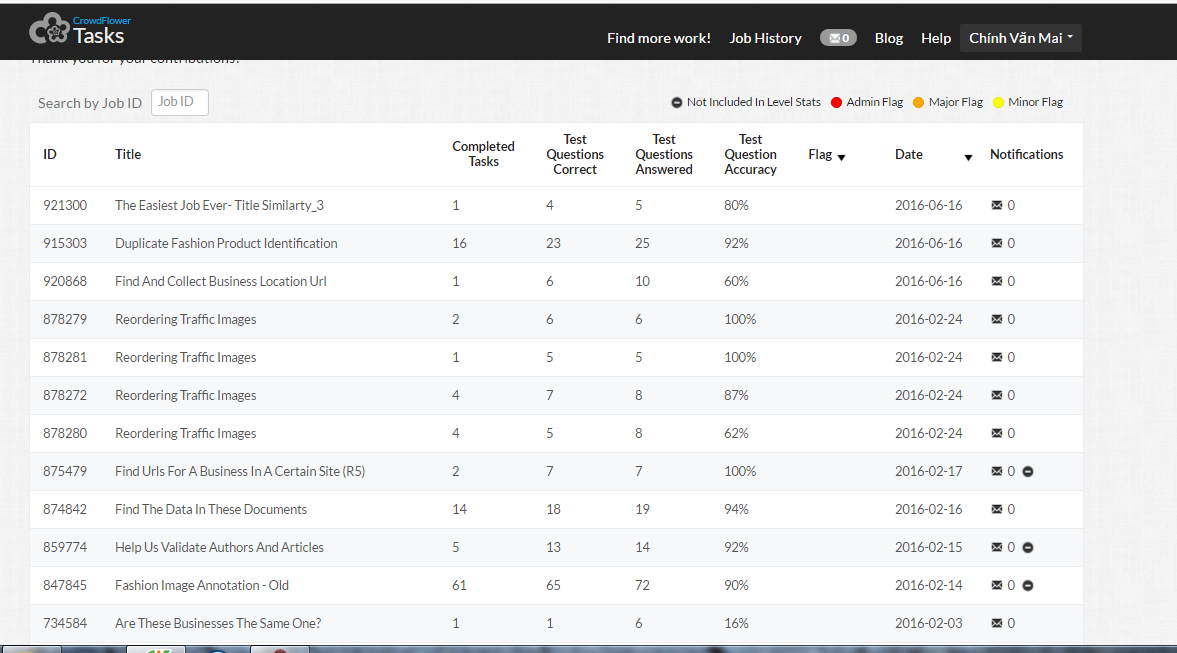This screenshot has width=1177, height=653.
Task: Click Duplicate Fashion Product Identification job title
Action: coord(226,243)
